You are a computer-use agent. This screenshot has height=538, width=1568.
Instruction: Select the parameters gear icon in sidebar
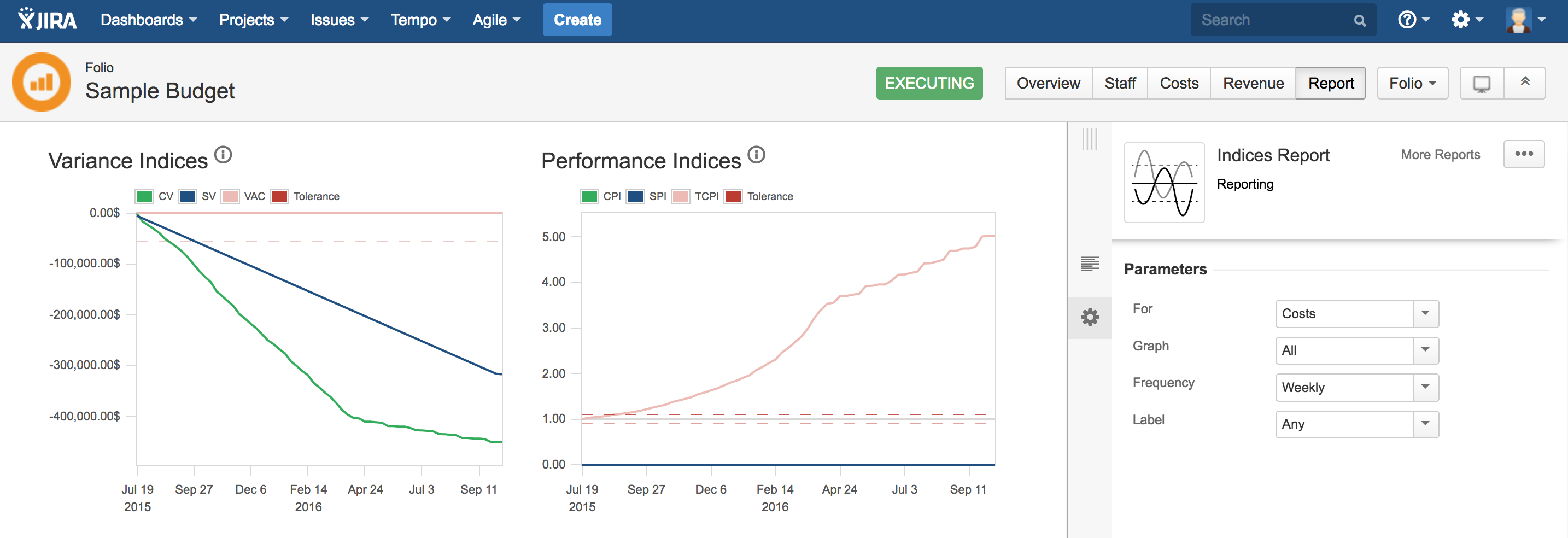tap(1090, 317)
